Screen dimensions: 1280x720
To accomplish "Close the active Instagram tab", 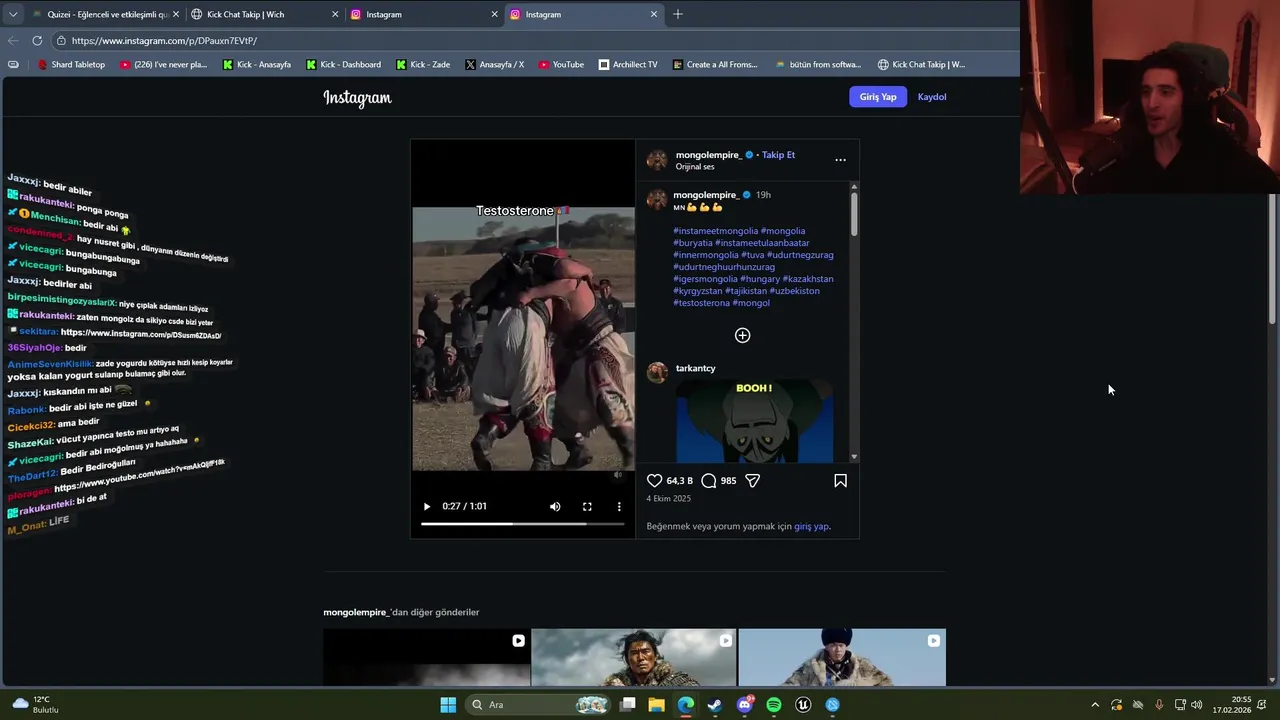I will pos(654,14).
